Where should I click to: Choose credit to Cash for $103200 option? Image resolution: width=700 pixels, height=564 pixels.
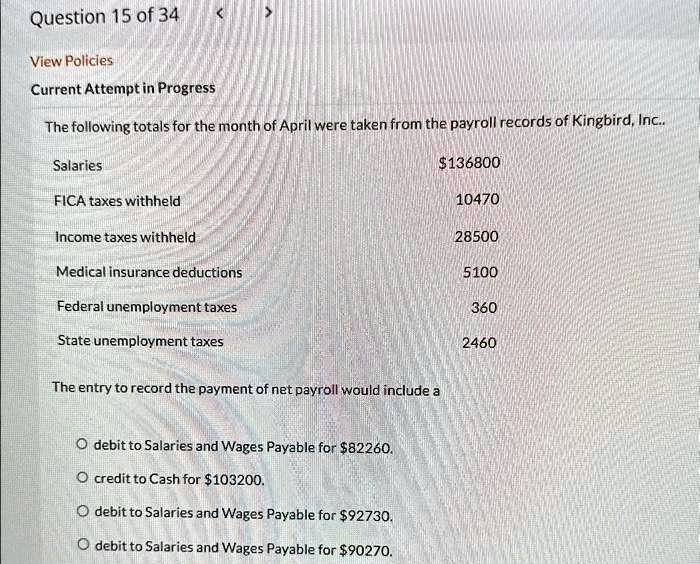81,479
